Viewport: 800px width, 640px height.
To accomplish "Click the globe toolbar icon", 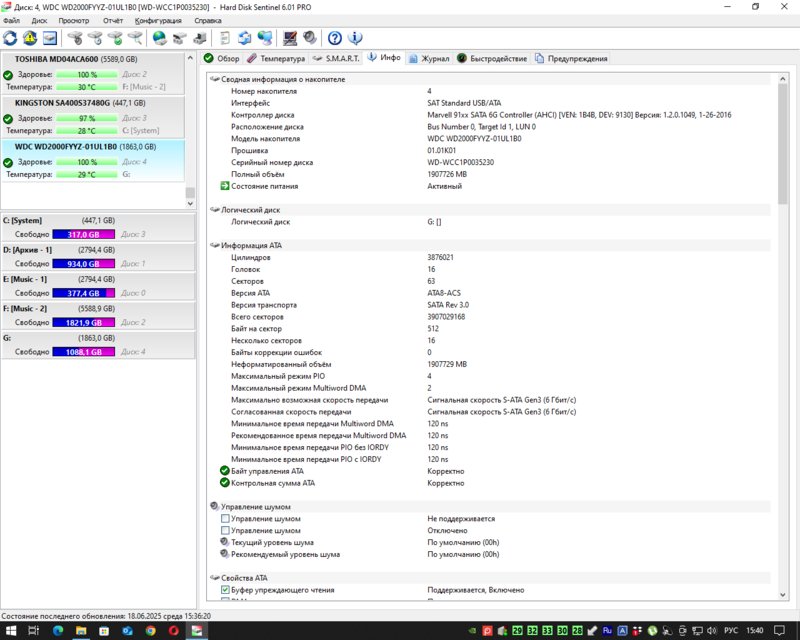I will [160, 38].
